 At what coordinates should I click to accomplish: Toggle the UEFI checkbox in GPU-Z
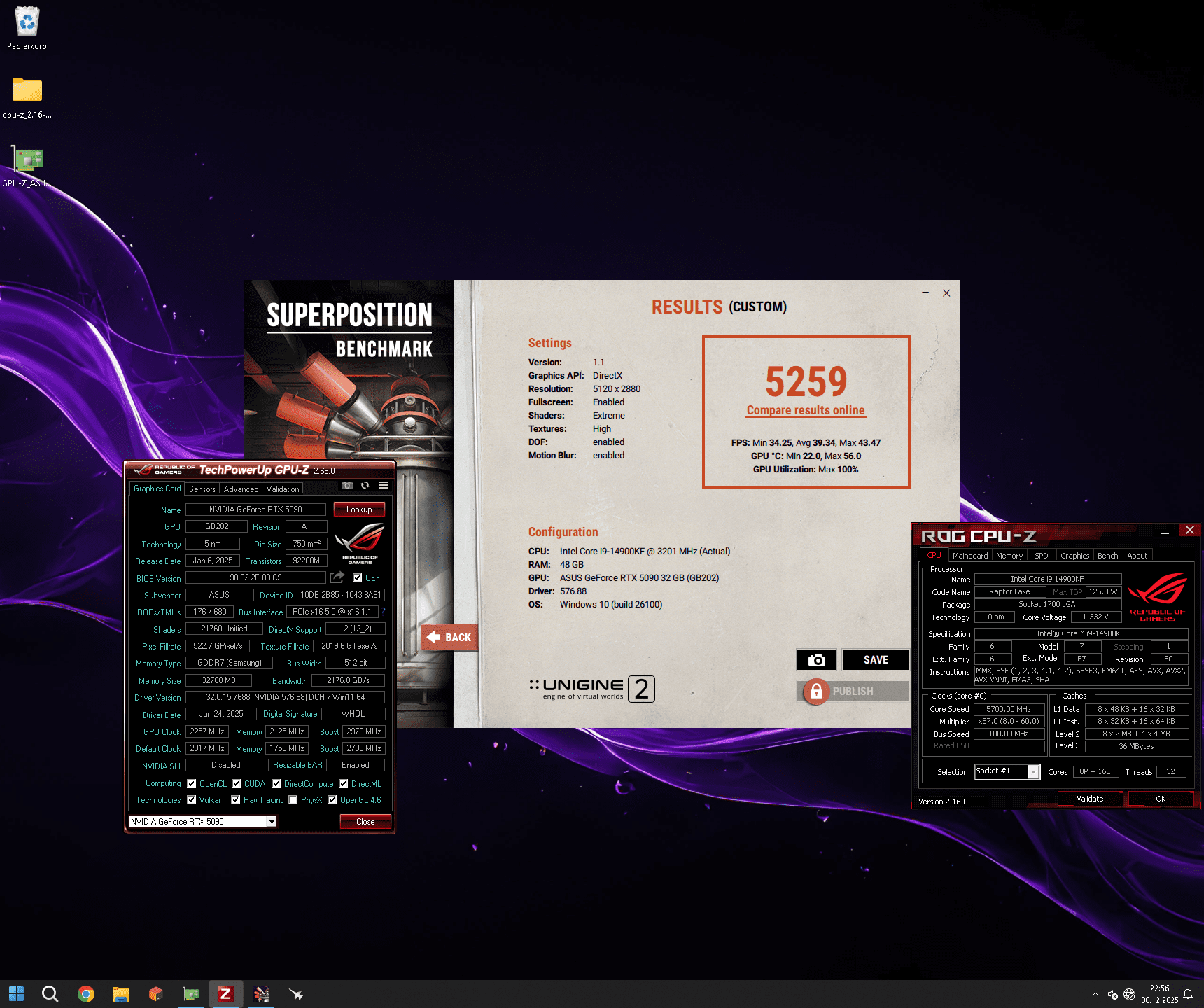tap(358, 577)
